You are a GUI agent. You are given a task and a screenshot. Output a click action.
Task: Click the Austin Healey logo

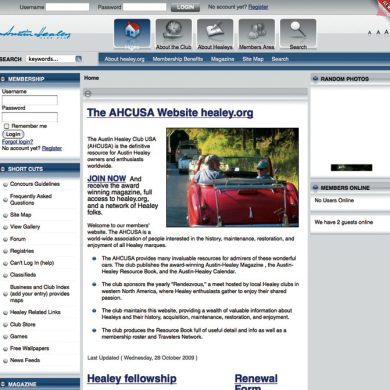coord(35,33)
